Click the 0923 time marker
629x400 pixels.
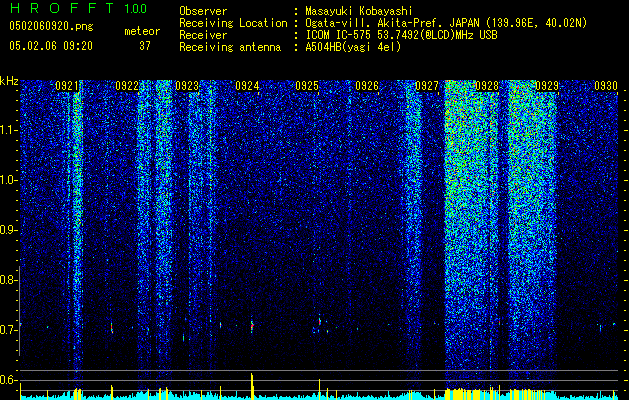[187, 86]
